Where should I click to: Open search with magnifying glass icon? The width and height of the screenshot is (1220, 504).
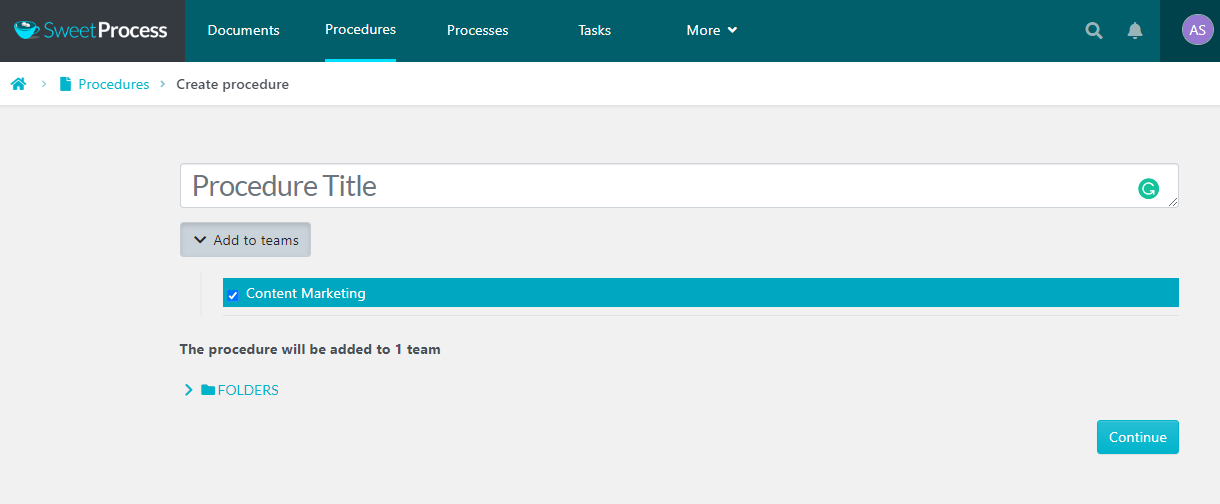1094,31
